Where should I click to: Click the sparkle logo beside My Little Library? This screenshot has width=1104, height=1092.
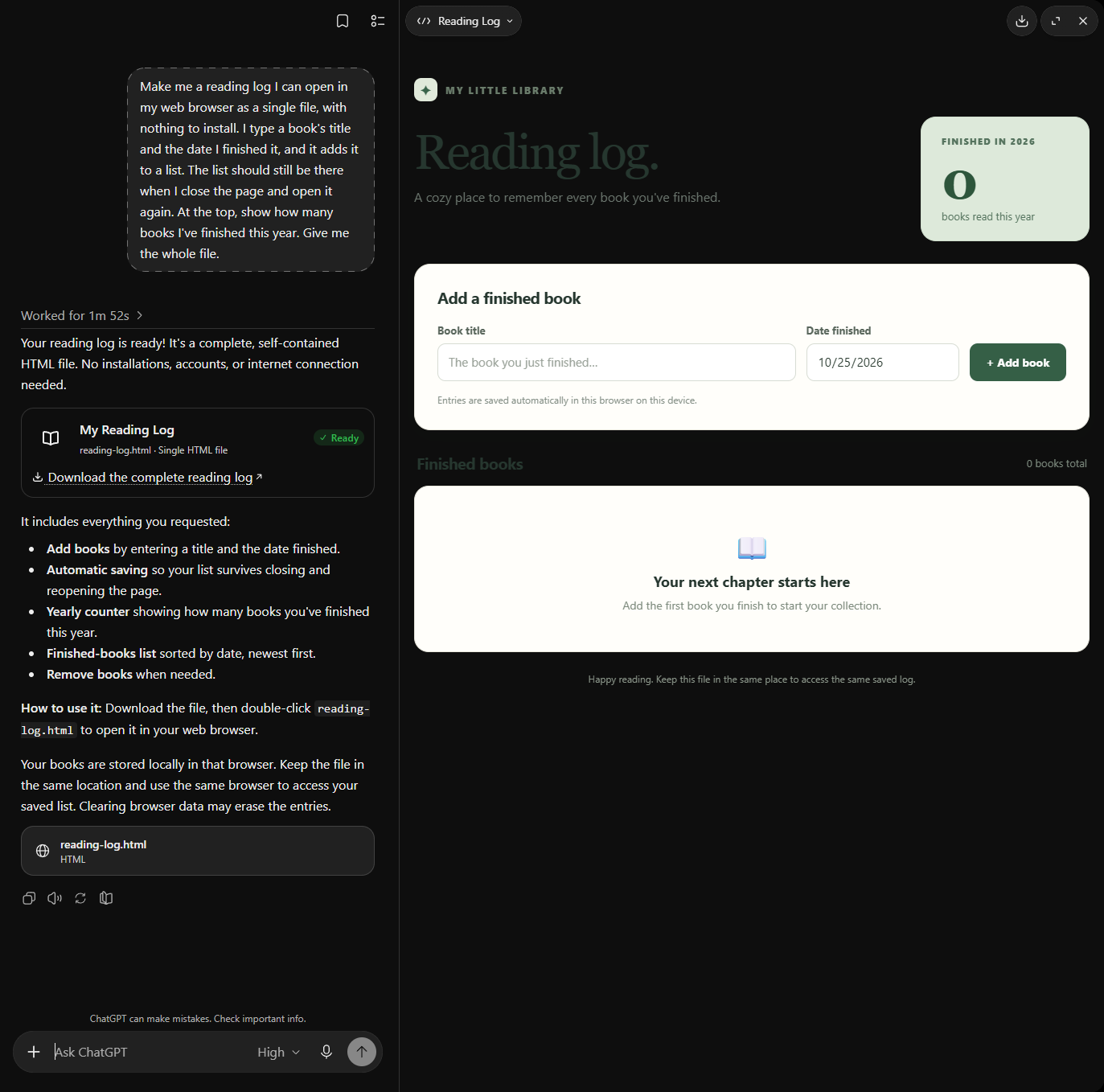coord(425,90)
